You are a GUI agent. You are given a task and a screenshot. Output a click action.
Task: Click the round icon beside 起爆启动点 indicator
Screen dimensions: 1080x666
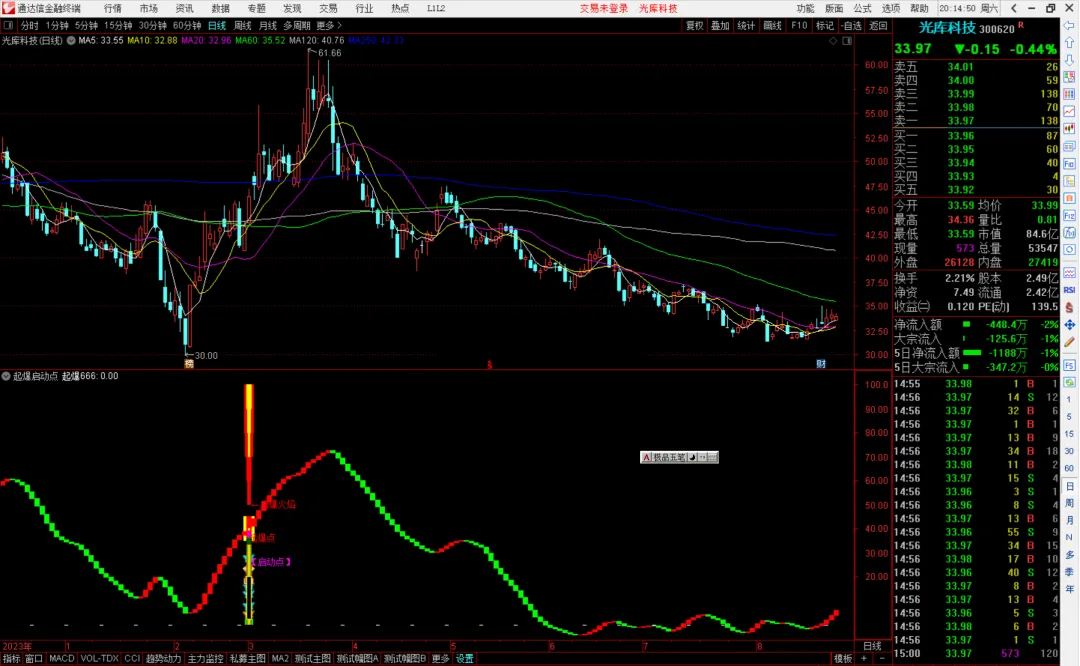pyautogui.click(x=6, y=376)
